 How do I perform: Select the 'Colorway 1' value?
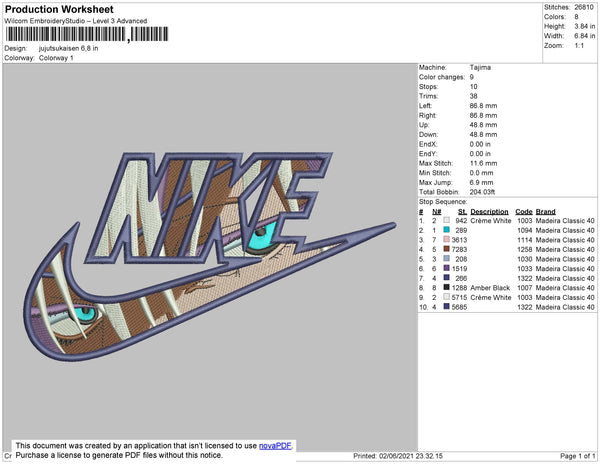point(56,58)
